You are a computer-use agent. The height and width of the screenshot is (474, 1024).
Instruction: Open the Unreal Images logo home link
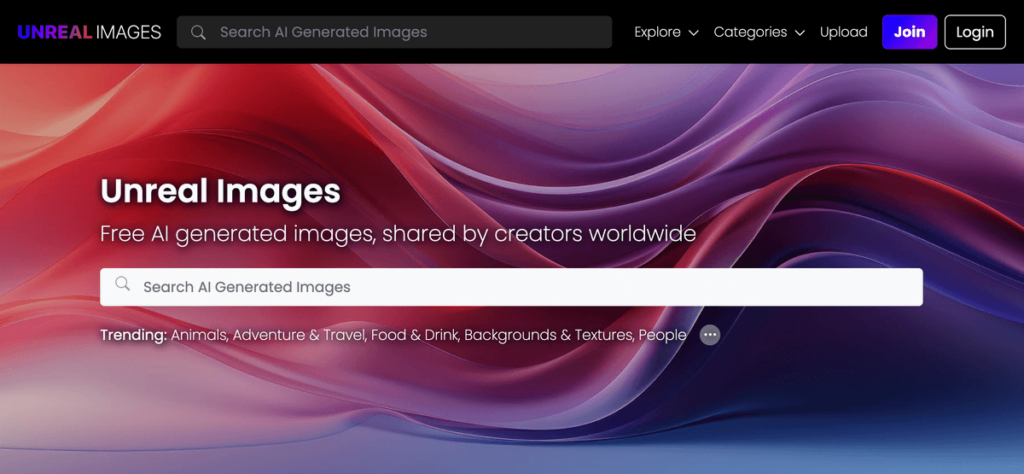[89, 32]
